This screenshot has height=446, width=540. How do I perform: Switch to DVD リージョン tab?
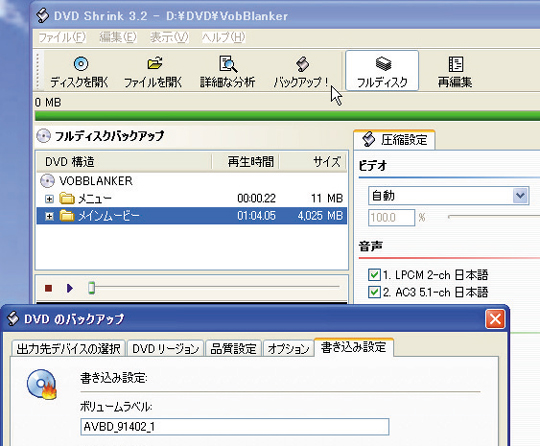[166, 349]
